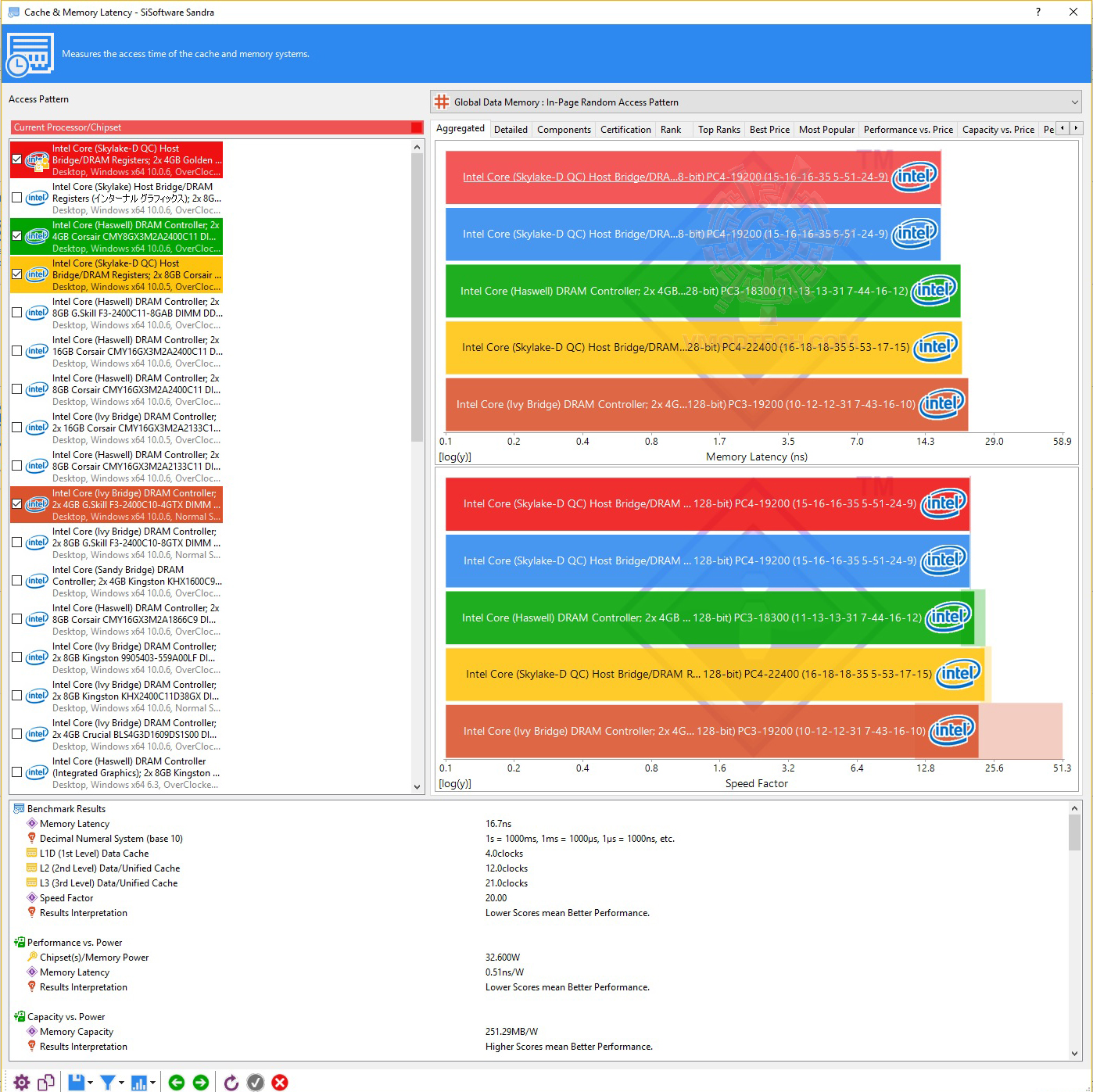
Task: Open the Capacity vs. Price tab
Action: coord(998,130)
